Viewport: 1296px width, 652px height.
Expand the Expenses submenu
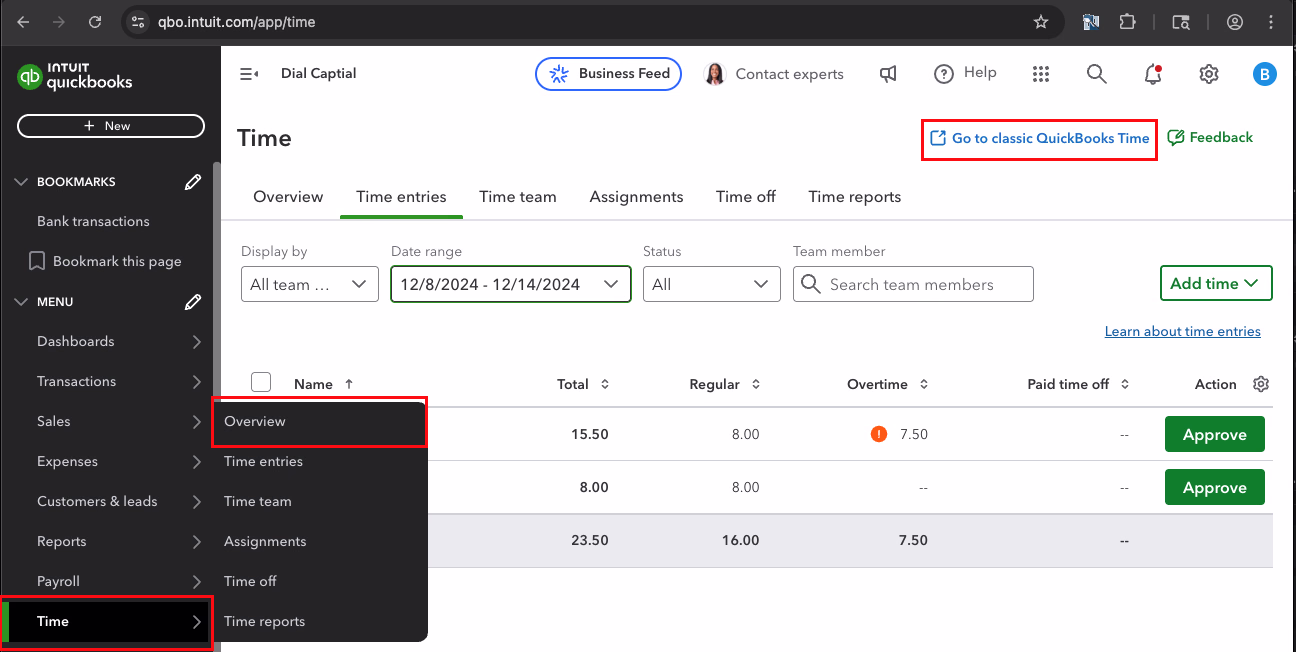(197, 462)
